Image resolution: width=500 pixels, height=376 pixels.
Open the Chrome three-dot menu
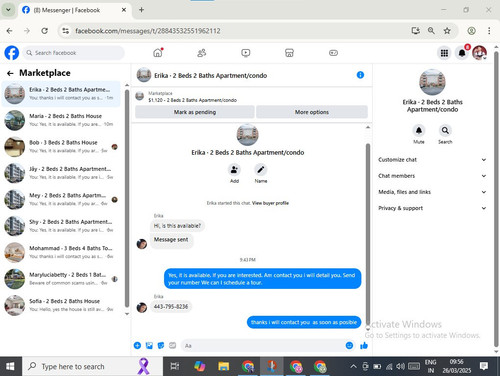tap(489, 31)
